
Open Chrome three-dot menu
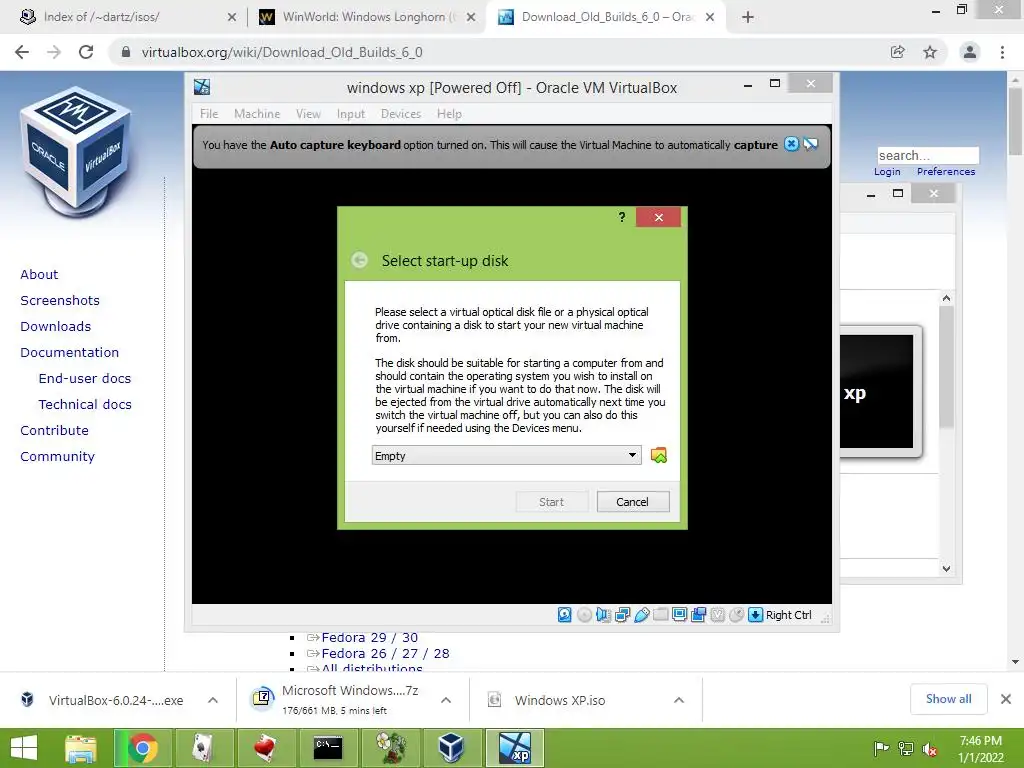(x=1002, y=52)
